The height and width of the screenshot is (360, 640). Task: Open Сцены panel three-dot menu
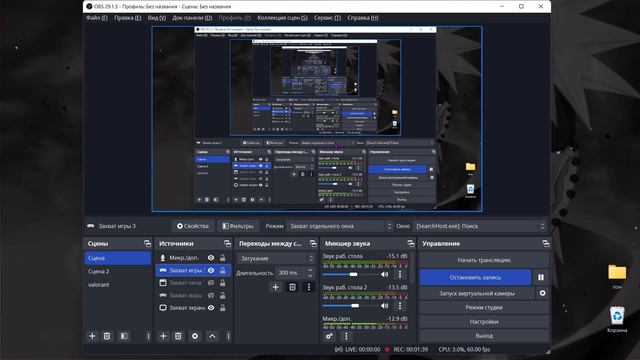[148, 336]
